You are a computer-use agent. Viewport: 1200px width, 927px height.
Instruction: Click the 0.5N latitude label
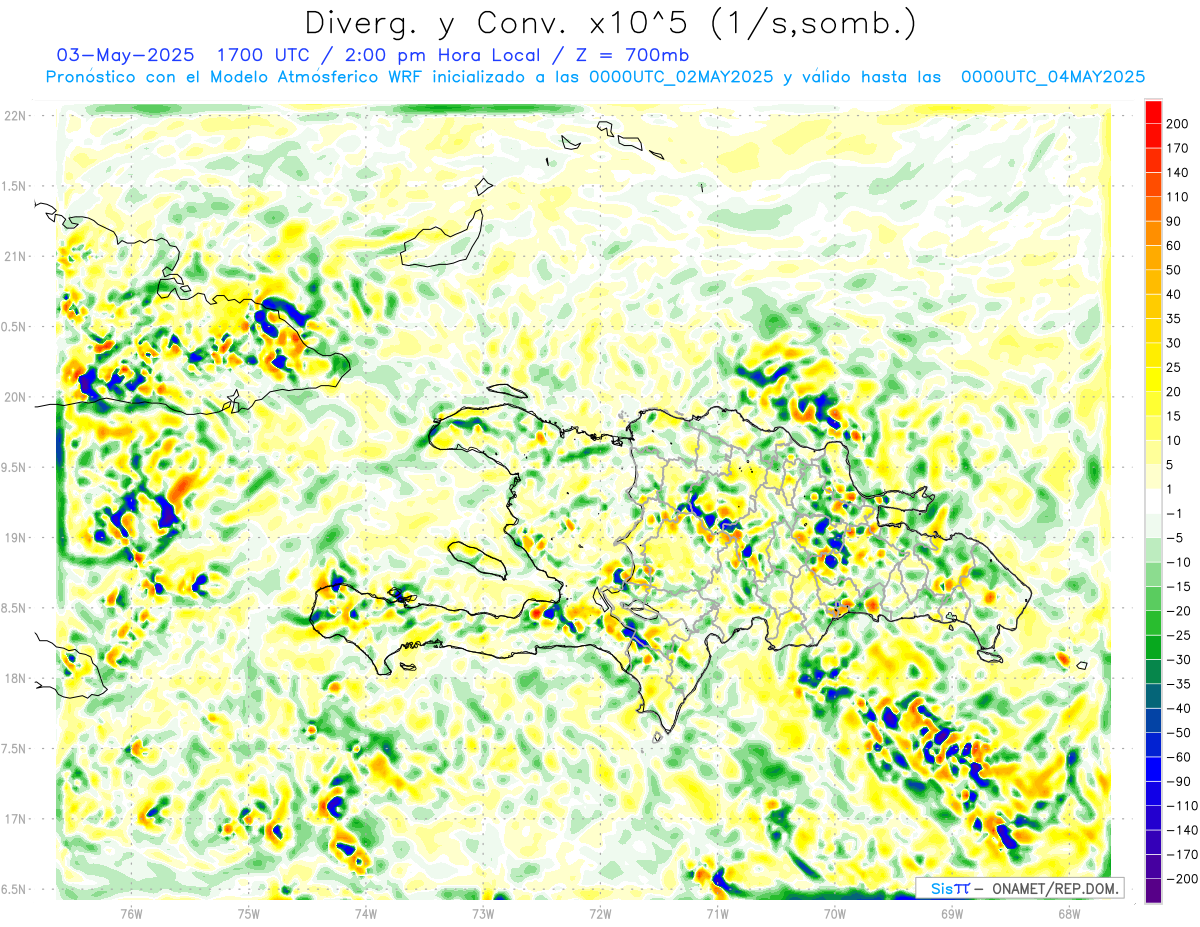pos(15,327)
